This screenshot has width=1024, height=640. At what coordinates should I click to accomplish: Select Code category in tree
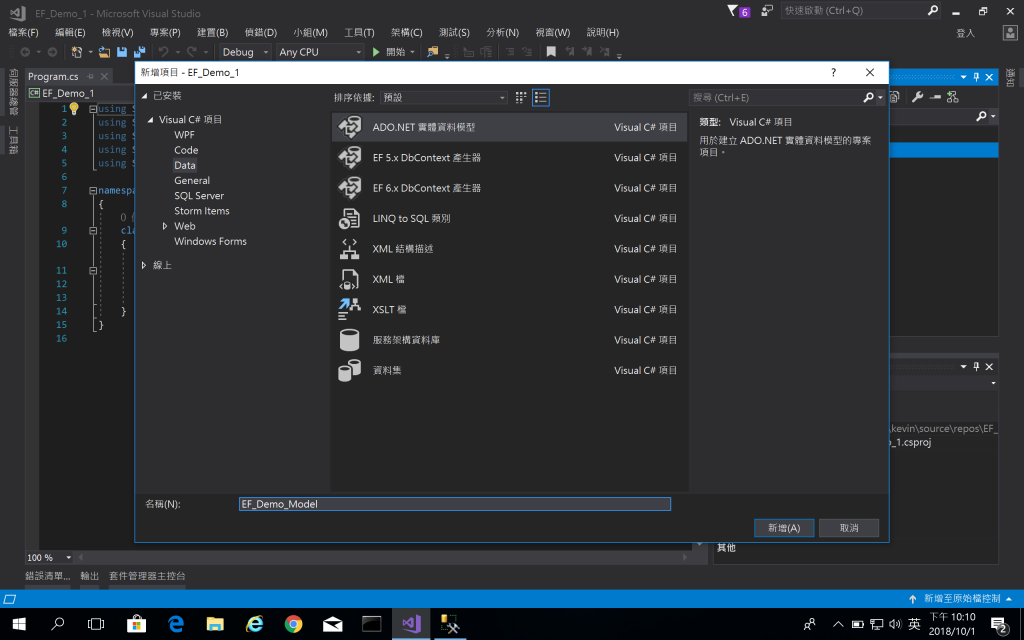tap(186, 150)
